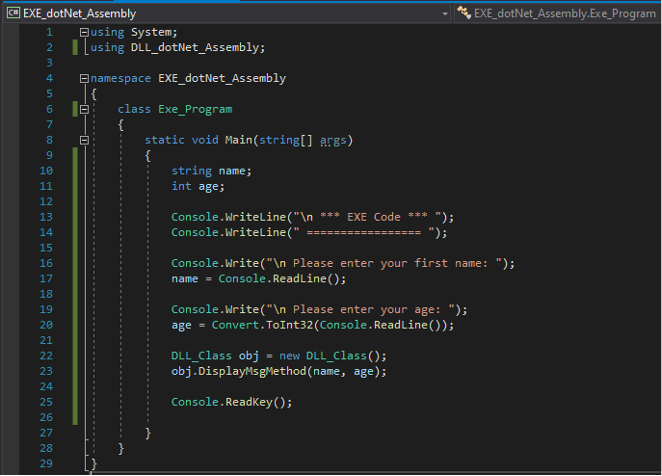Click 'name' in the string declaration

(x=232, y=171)
